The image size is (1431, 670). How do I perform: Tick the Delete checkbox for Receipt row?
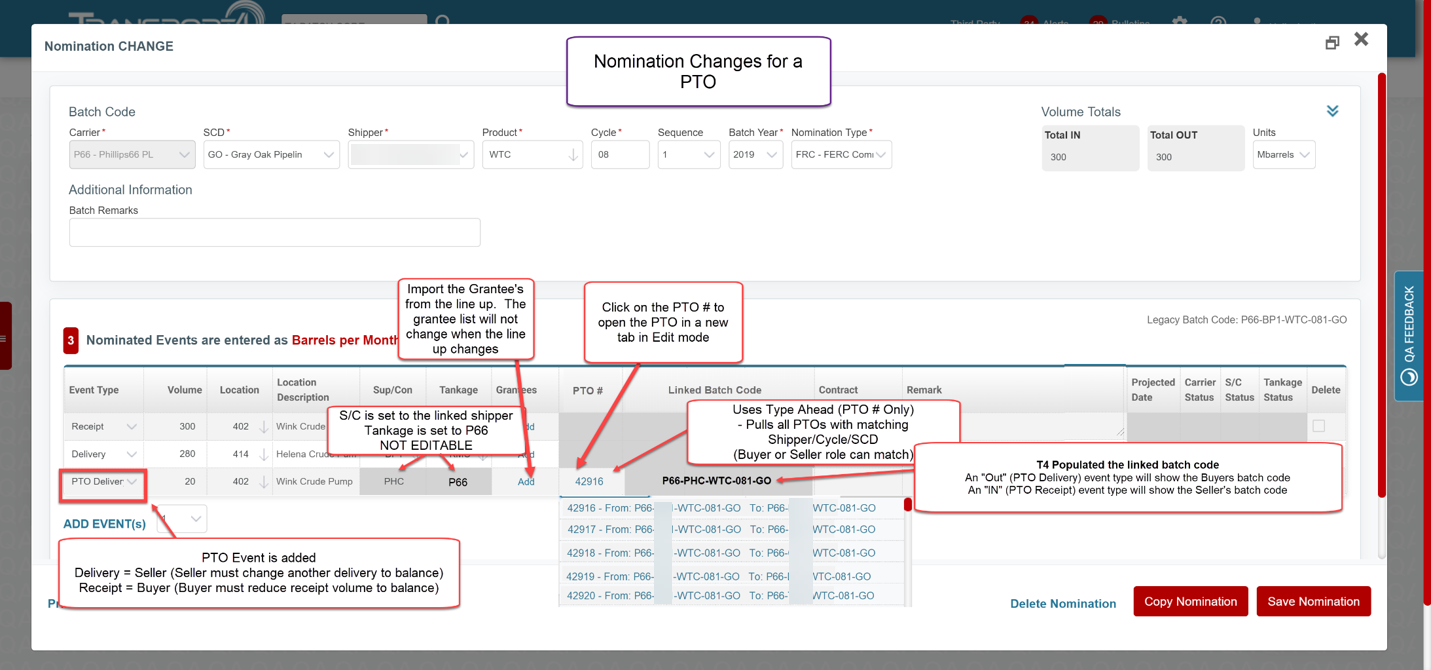pos(1319,426)
